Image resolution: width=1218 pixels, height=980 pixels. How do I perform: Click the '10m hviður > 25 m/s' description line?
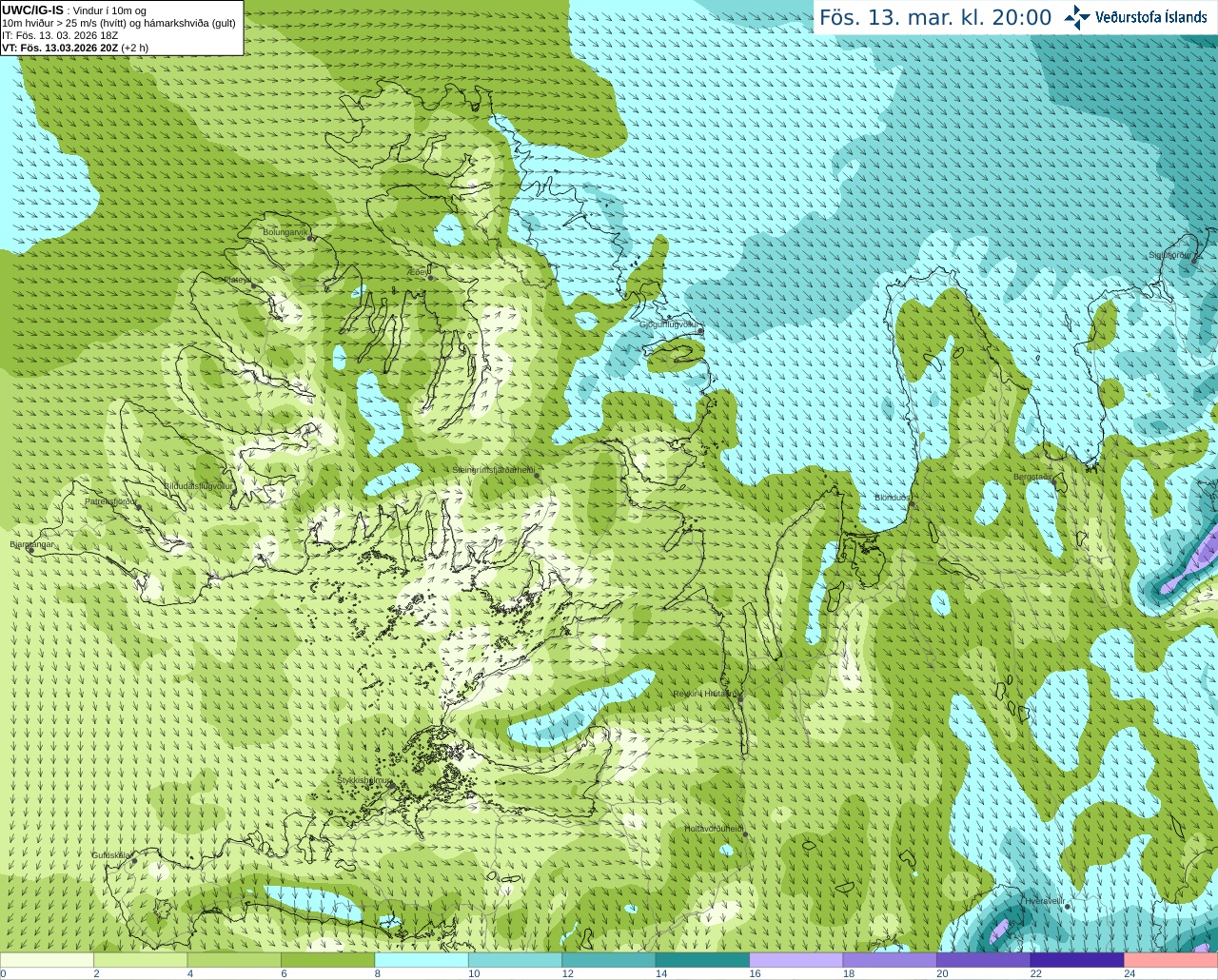coord(119,23)
